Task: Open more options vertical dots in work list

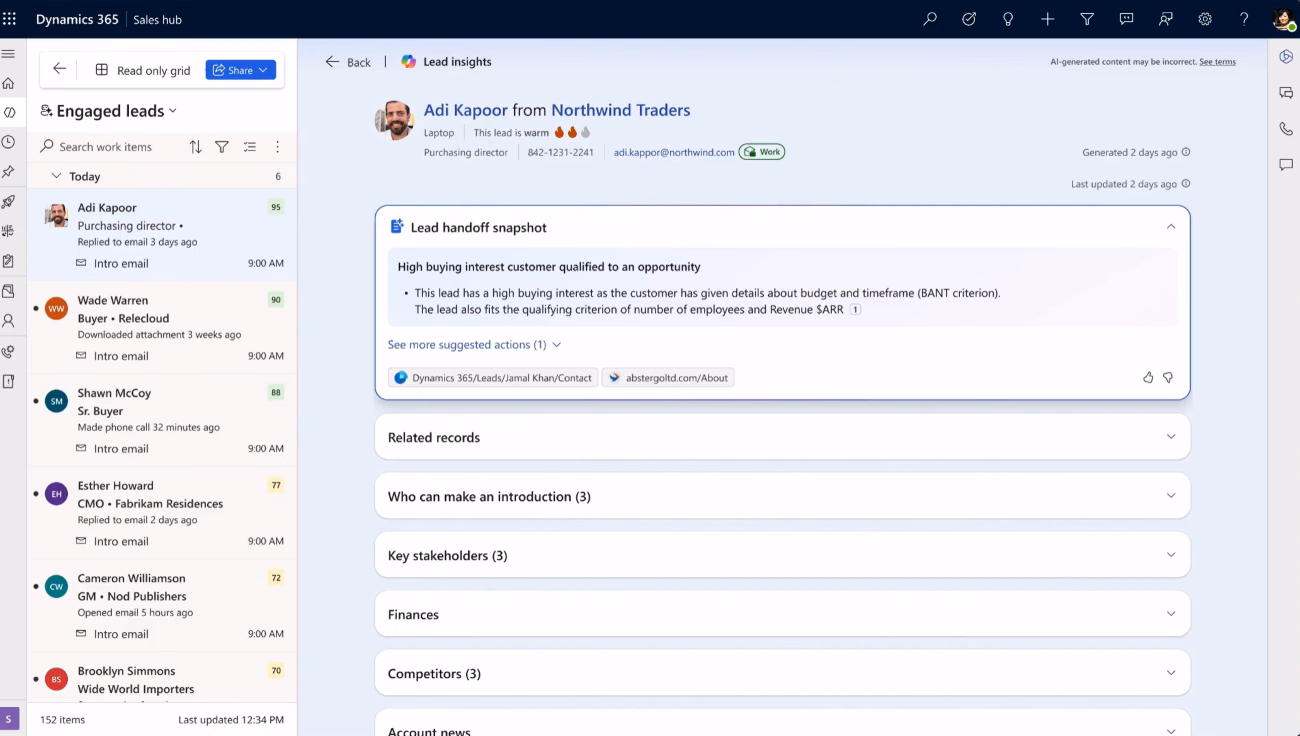Action: pos(277,147)
